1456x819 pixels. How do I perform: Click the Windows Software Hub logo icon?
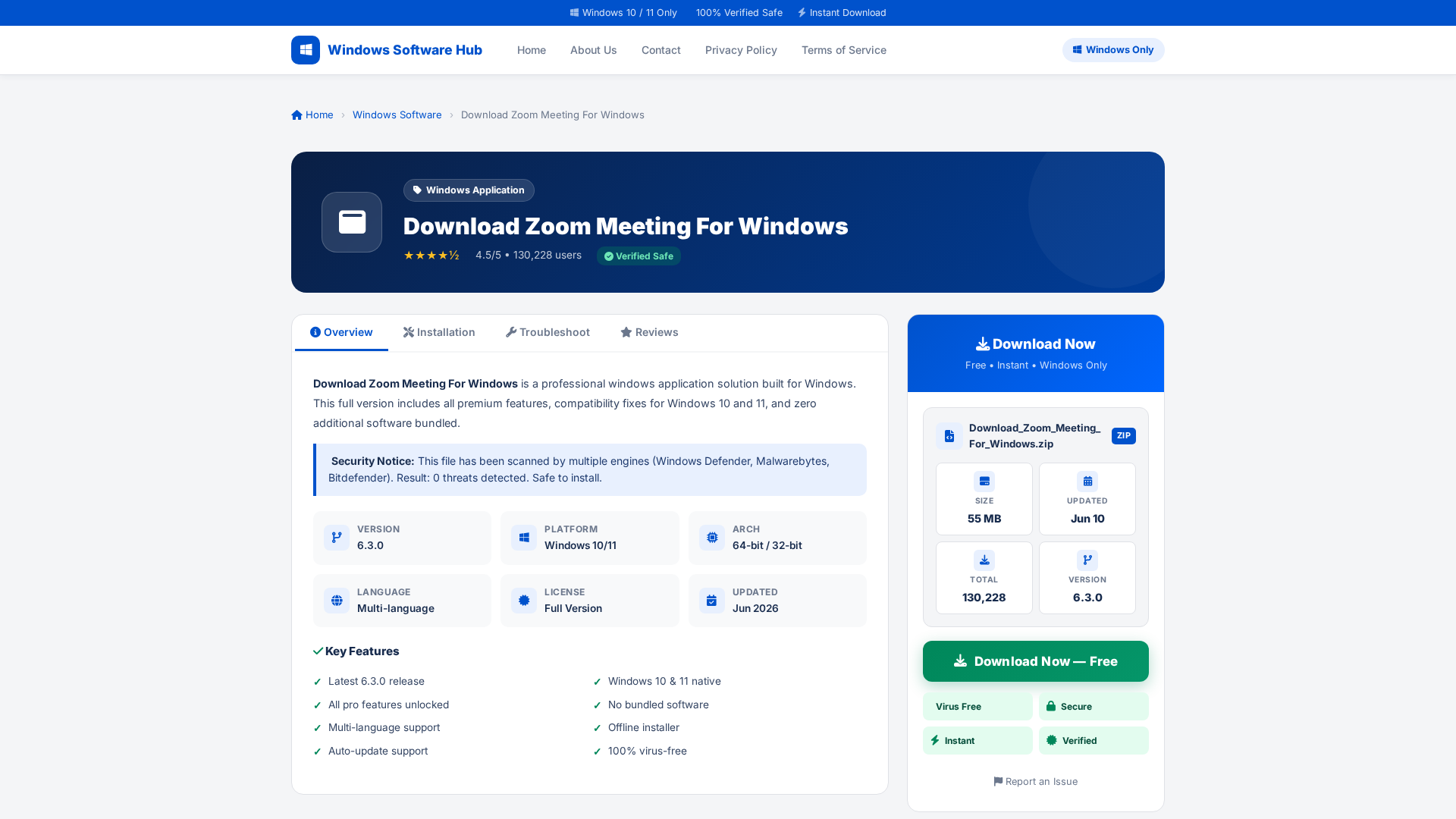tap(306, 50)
